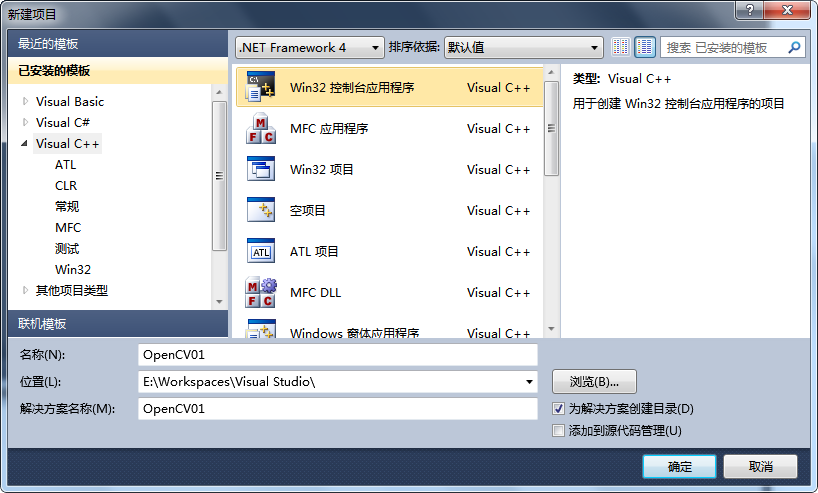The width and height of the screenshot is (818, 493).
Task: Open the 排序依据 默认值 dropdown
Action: 524,47
